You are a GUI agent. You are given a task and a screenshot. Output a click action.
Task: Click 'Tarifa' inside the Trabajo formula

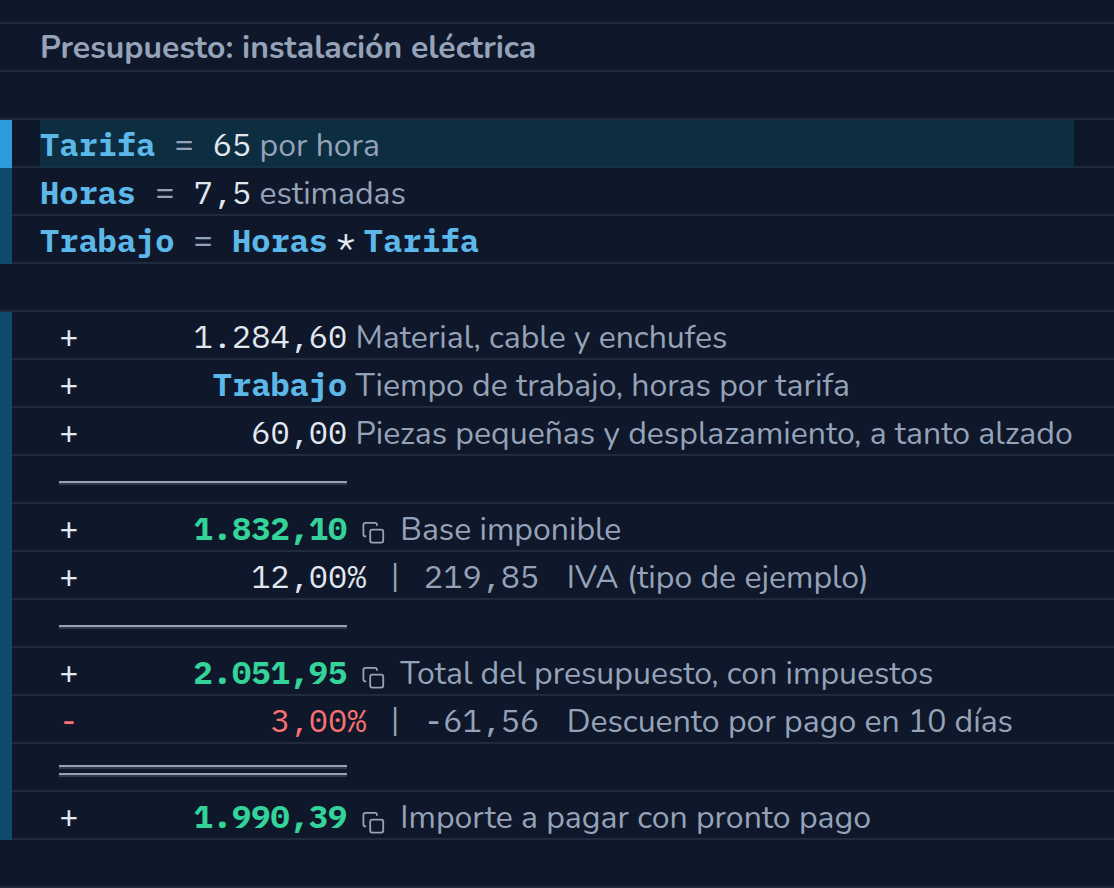click(x=421, y=242)
